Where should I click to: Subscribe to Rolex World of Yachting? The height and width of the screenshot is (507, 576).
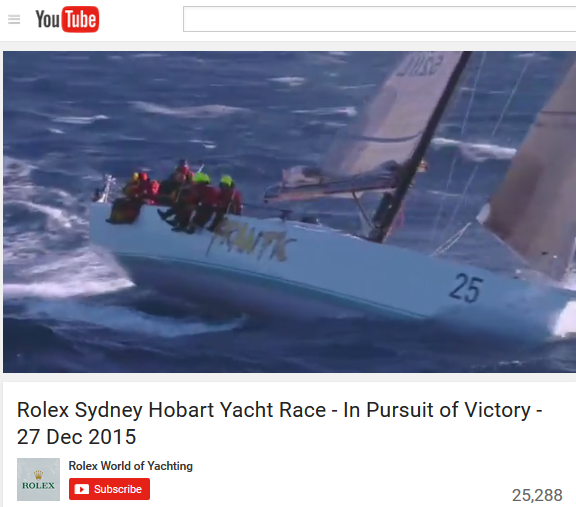click(109, 489)
